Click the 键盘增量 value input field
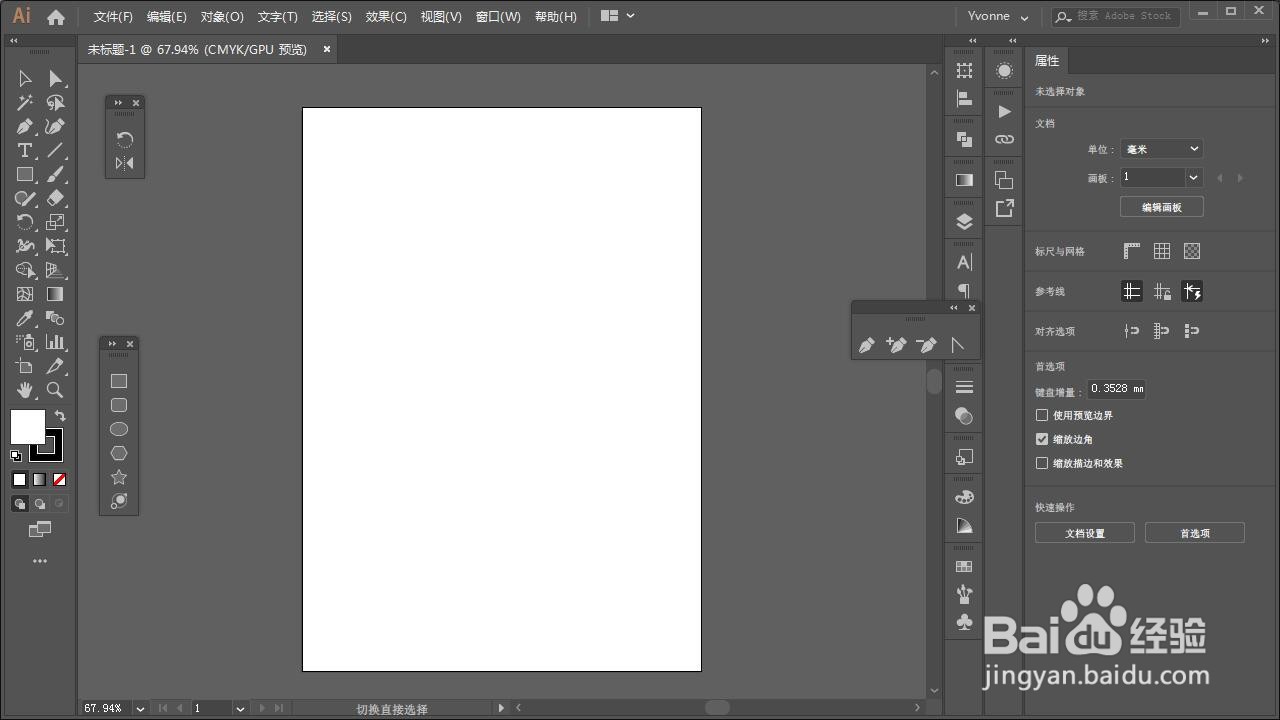1280x720 pixels. (1117, 389)
